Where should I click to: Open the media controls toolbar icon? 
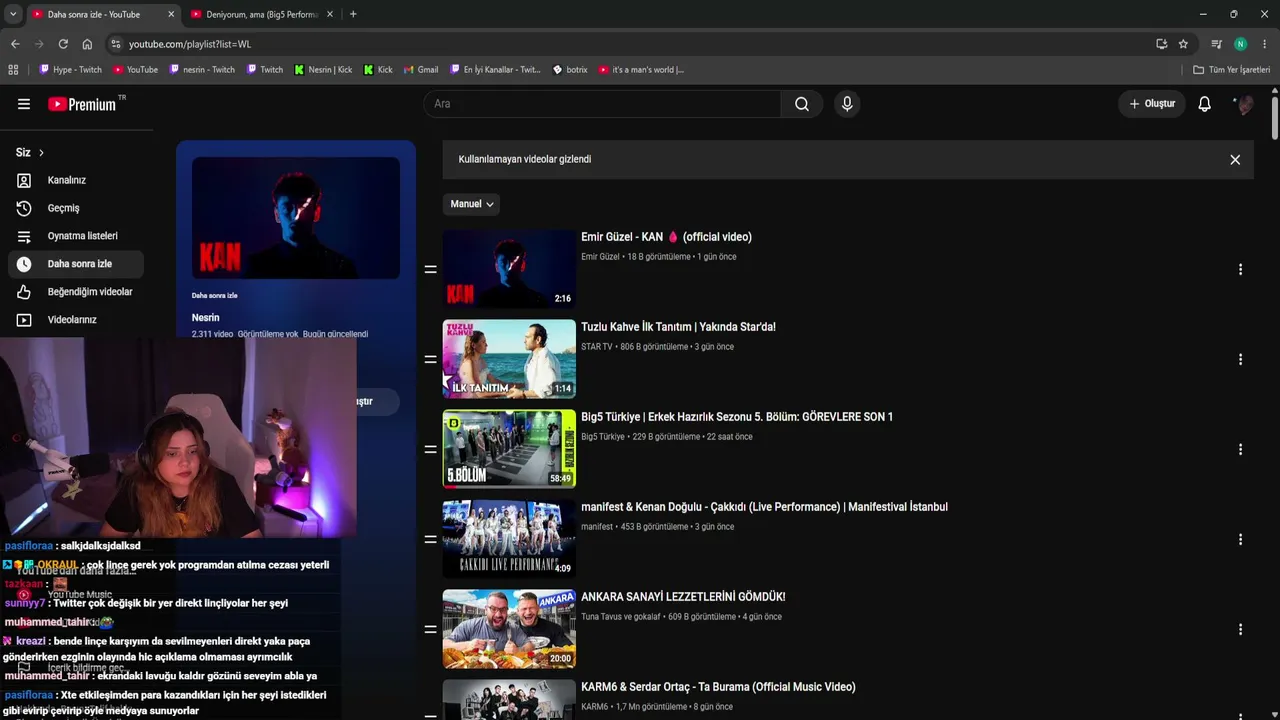(x=1216, y=44)
